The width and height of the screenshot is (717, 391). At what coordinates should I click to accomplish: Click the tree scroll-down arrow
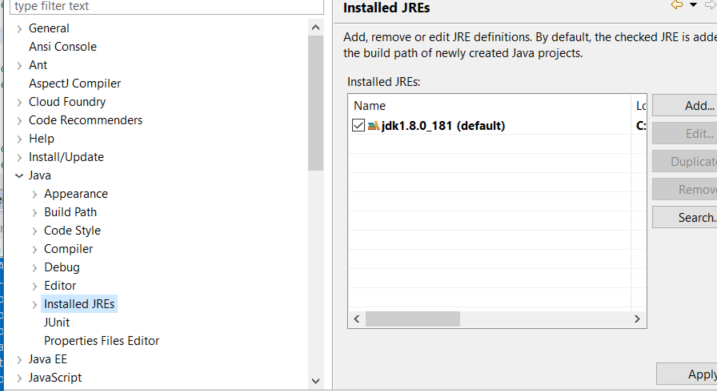pyautogui.click(x=316, y=380)
